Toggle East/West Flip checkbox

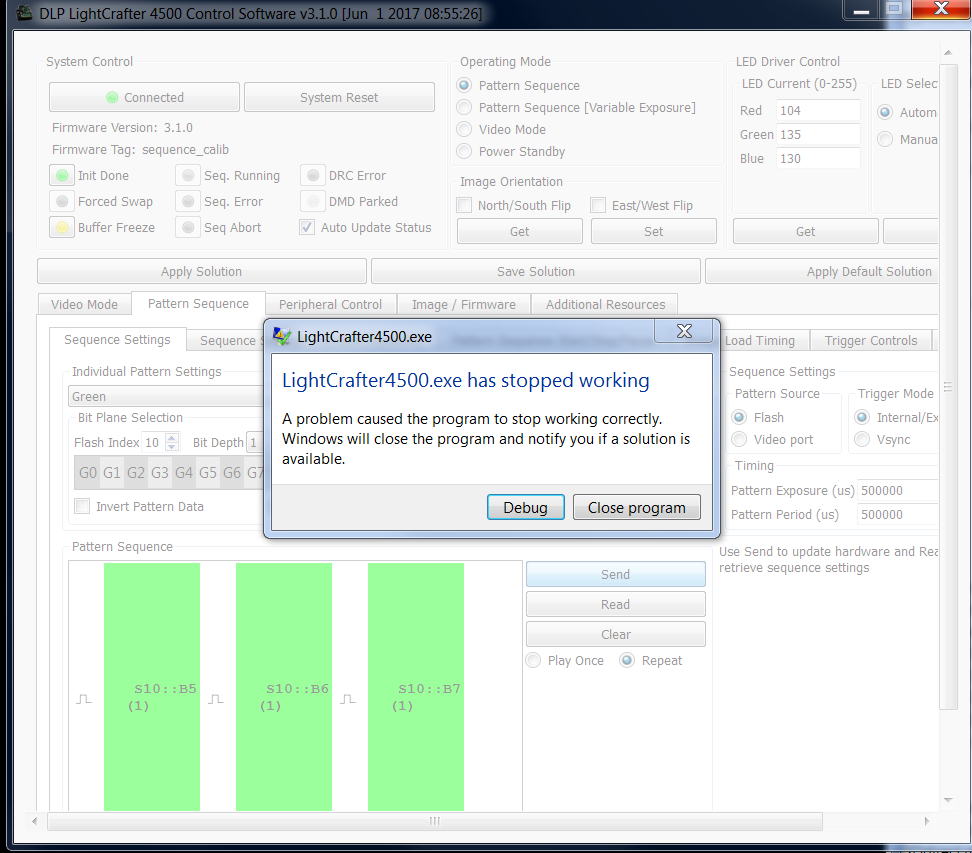click(x=598, y=205)
